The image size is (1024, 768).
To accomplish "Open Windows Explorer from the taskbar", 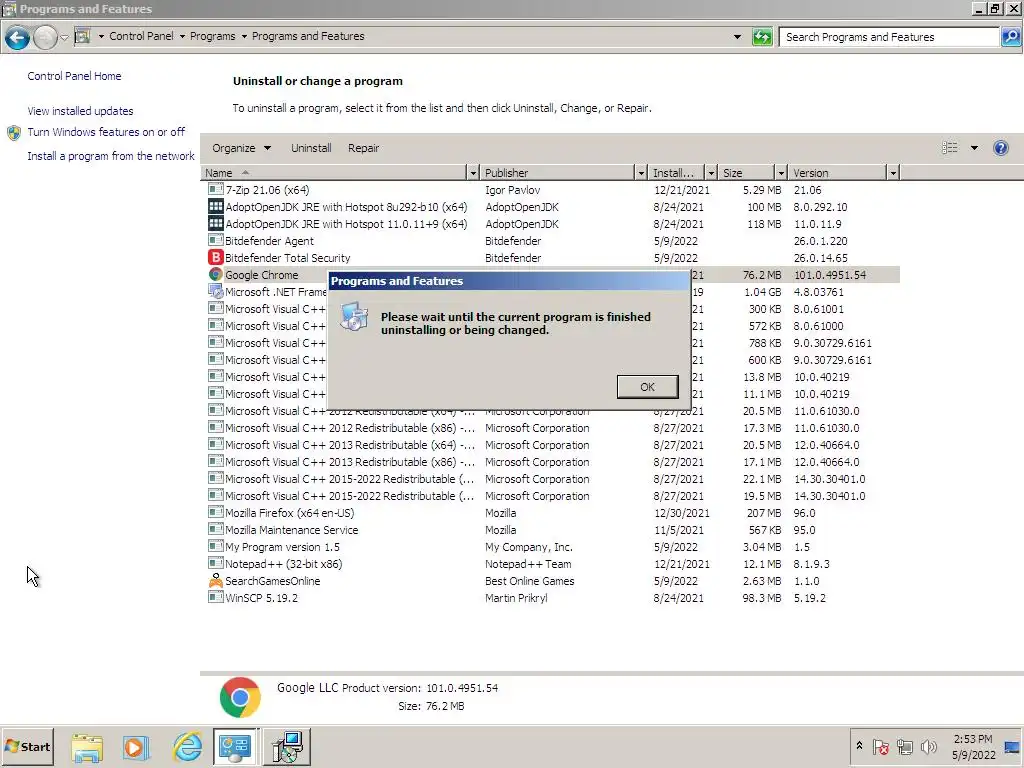I will [x=87, y=747].
